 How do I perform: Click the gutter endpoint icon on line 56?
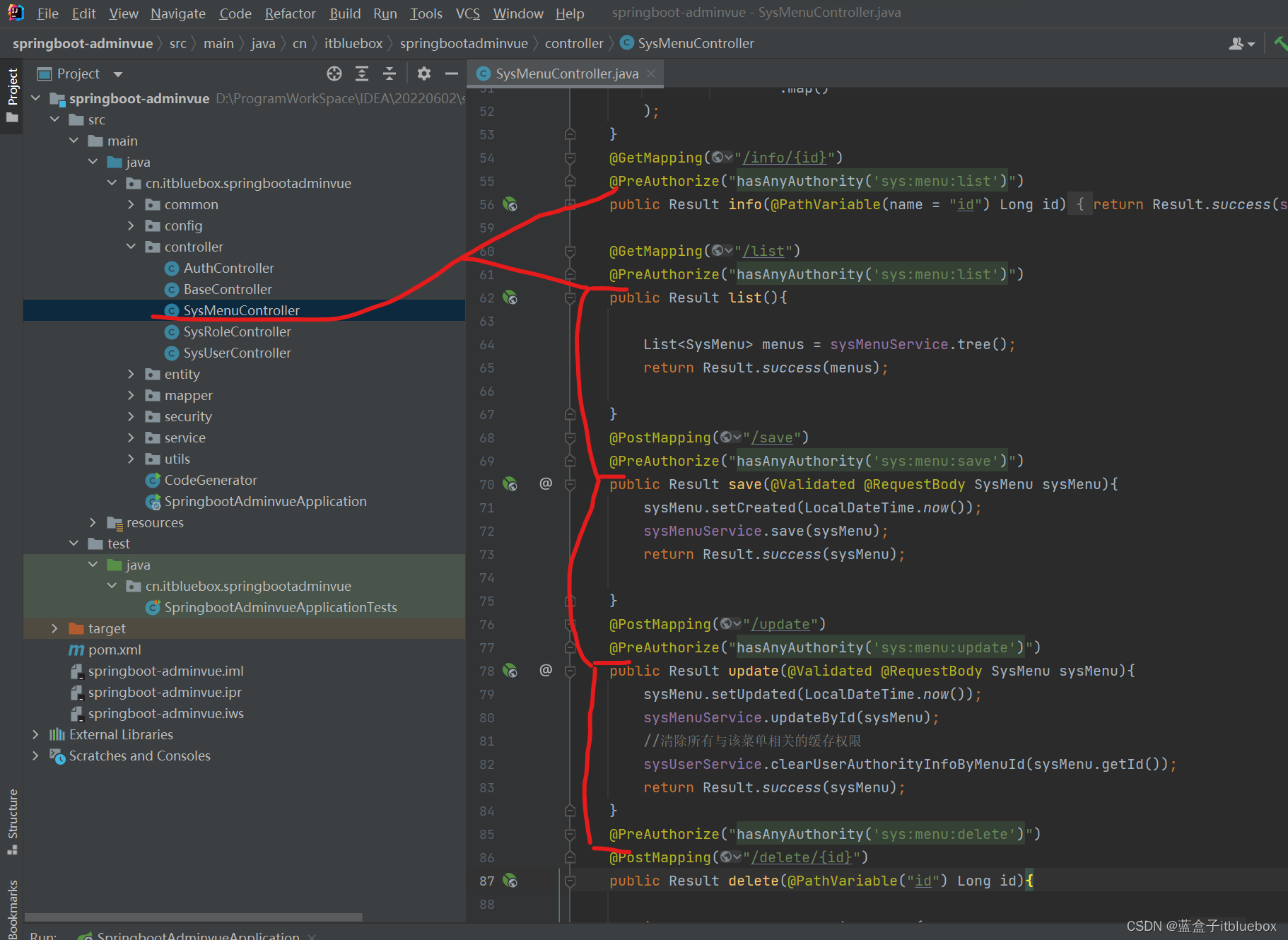click(x=510, y=204)
